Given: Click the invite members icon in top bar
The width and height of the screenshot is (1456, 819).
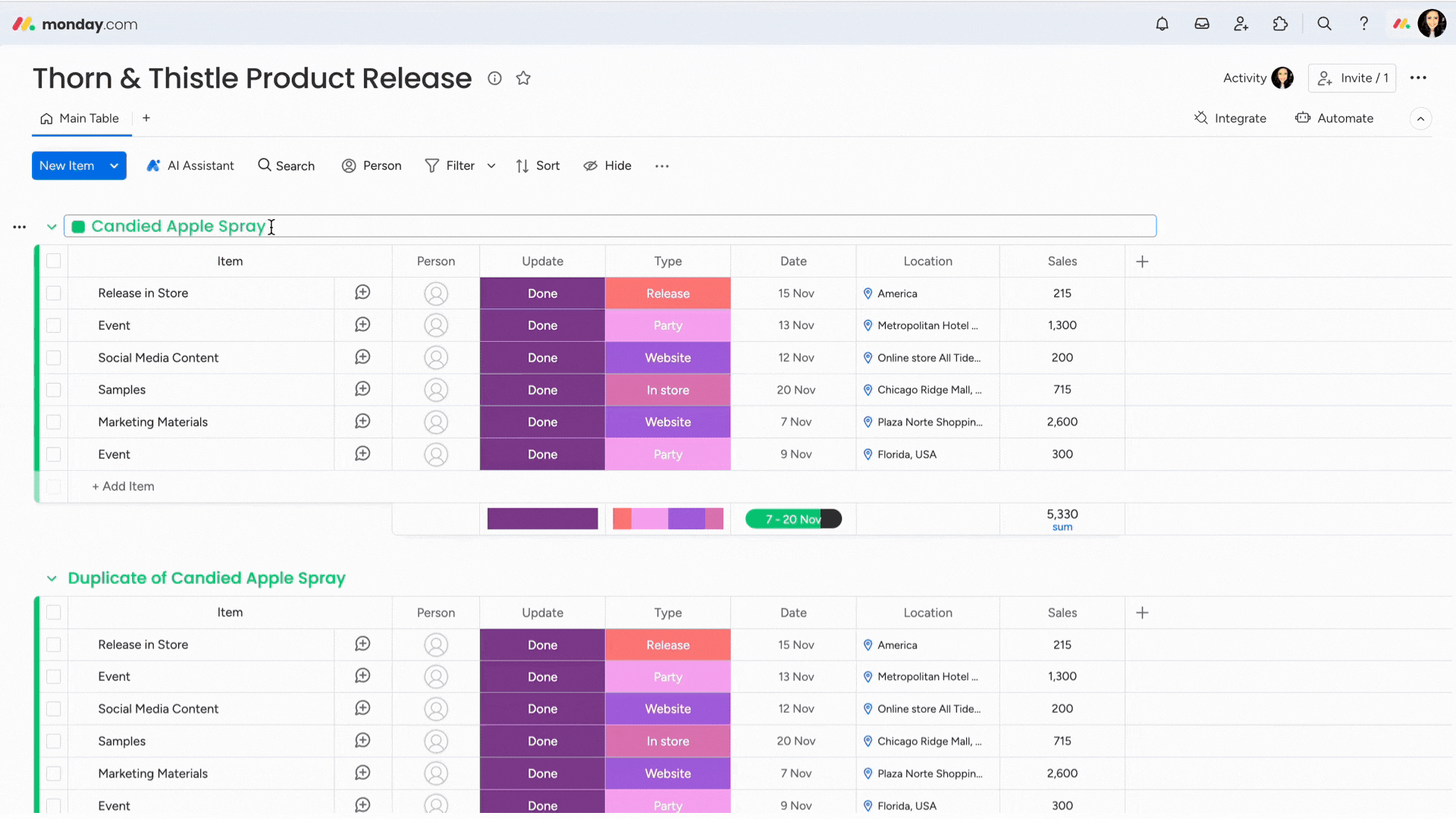Looking at the screenshot, I should [1241, 24].
